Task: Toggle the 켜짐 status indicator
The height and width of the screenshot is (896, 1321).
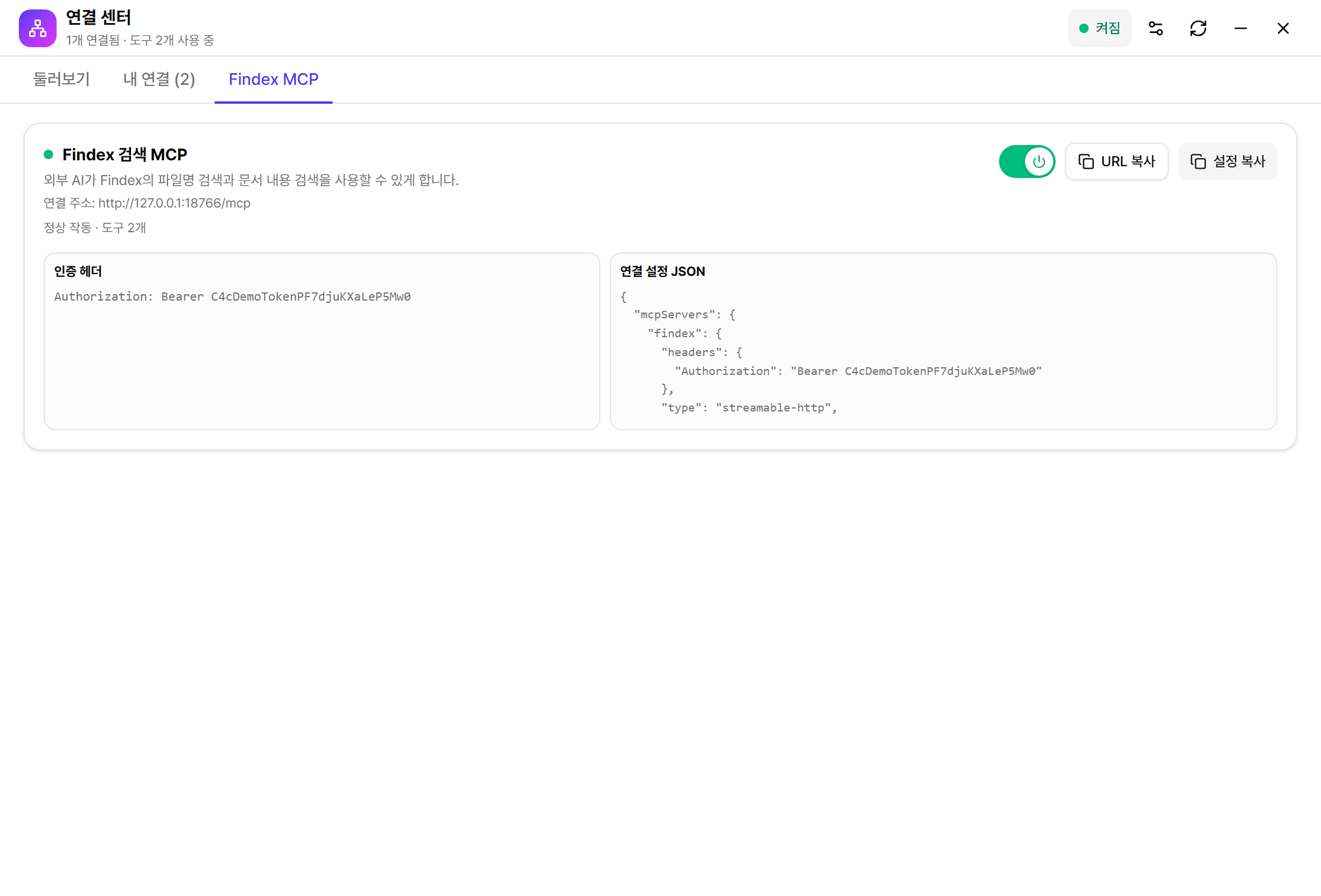Action: pyautogui.click(x=1100, y=28)
